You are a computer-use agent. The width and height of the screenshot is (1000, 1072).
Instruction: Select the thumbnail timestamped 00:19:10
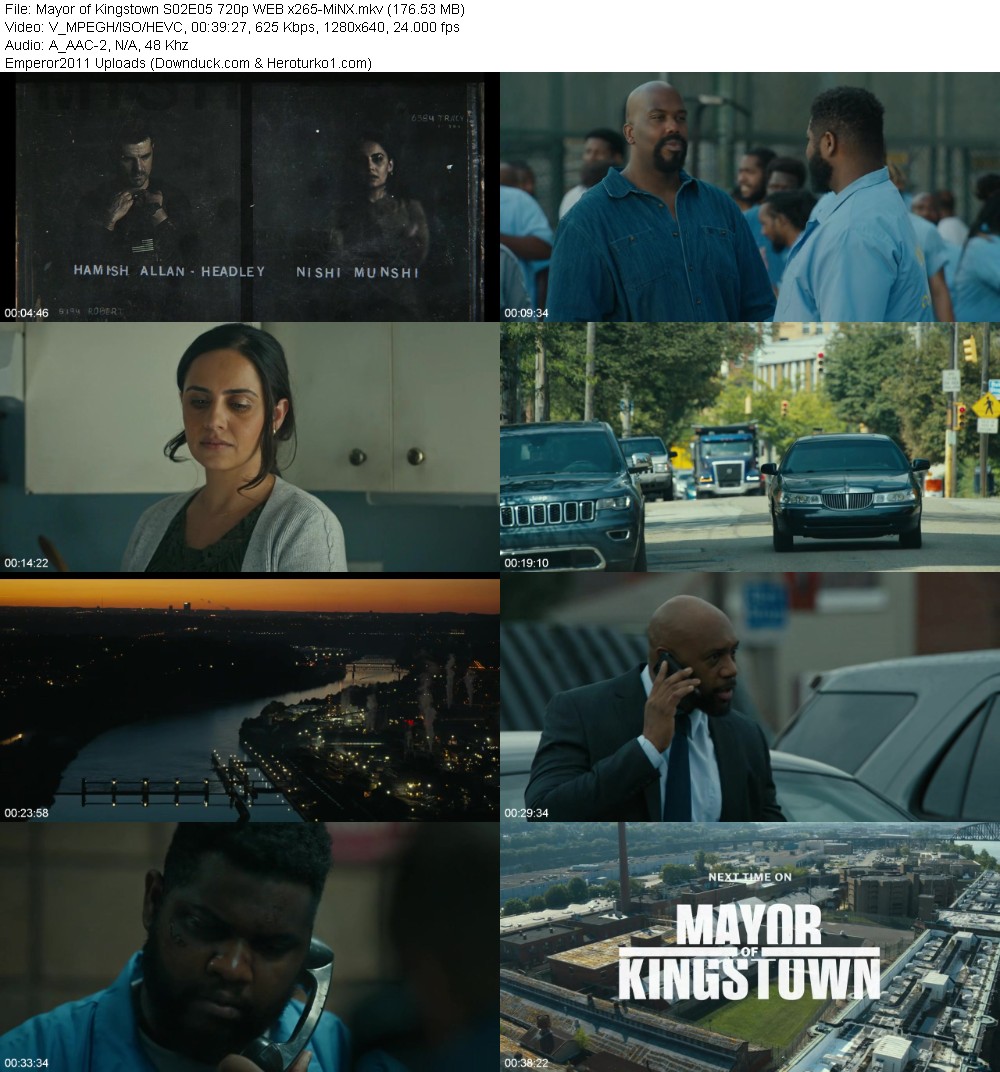750,447
